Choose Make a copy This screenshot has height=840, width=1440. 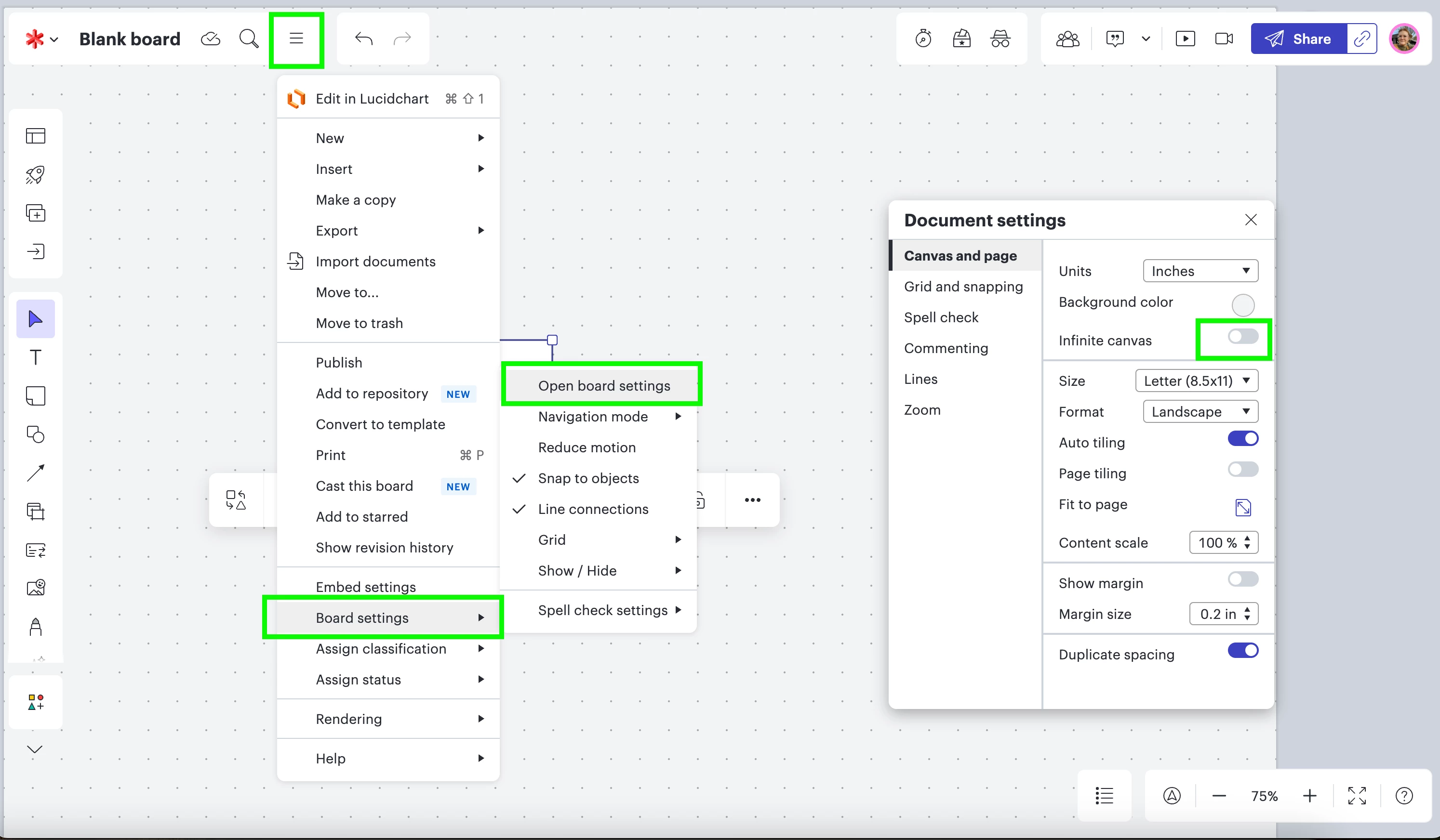click(x=388, y=200)
